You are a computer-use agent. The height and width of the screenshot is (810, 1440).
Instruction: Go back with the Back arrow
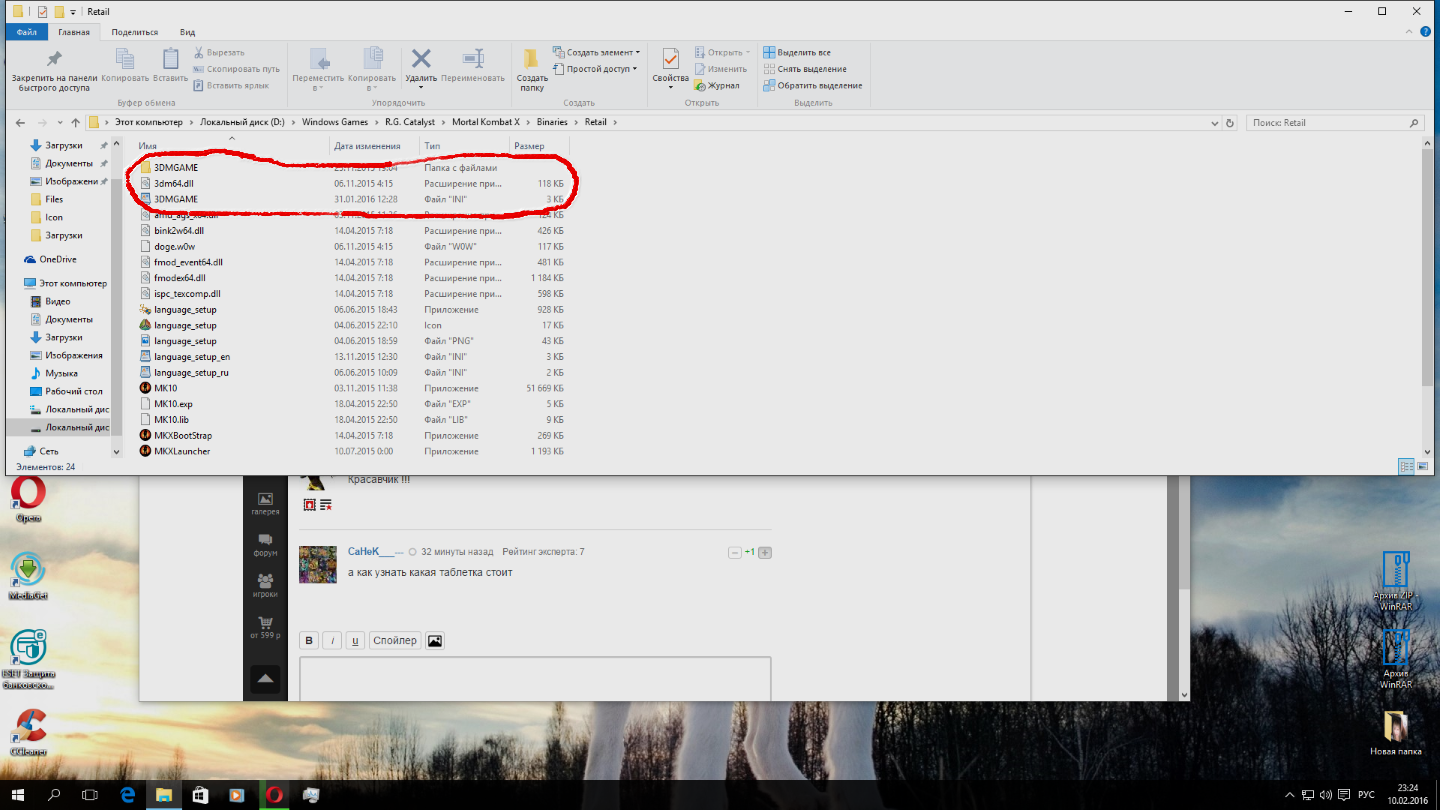(21, 122)
